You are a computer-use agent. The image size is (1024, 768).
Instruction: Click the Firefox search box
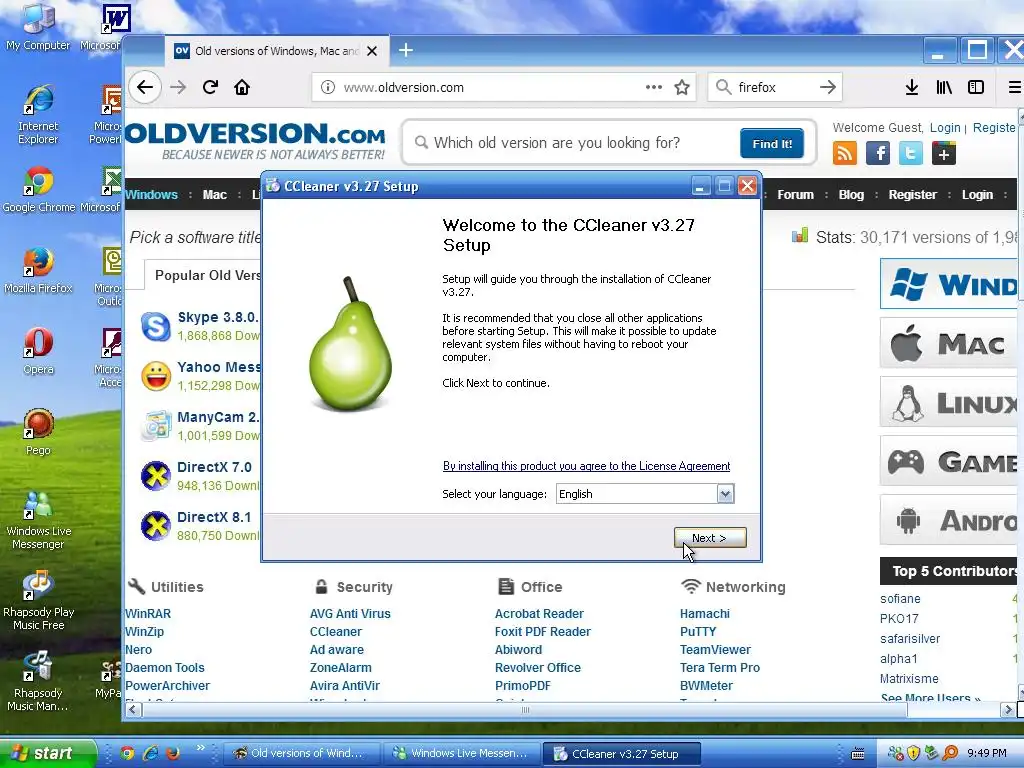coord(774,87)
